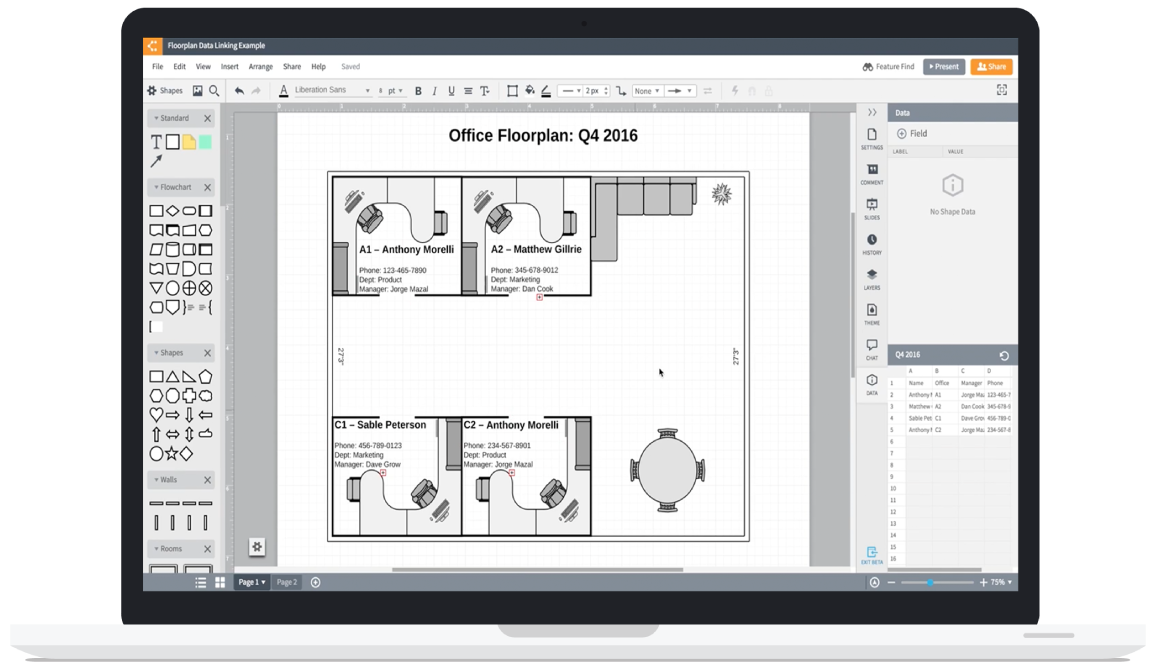This screenshot has height=668, width=1154.
Task: Click the page grid view icon
Action: coord(220,583)
